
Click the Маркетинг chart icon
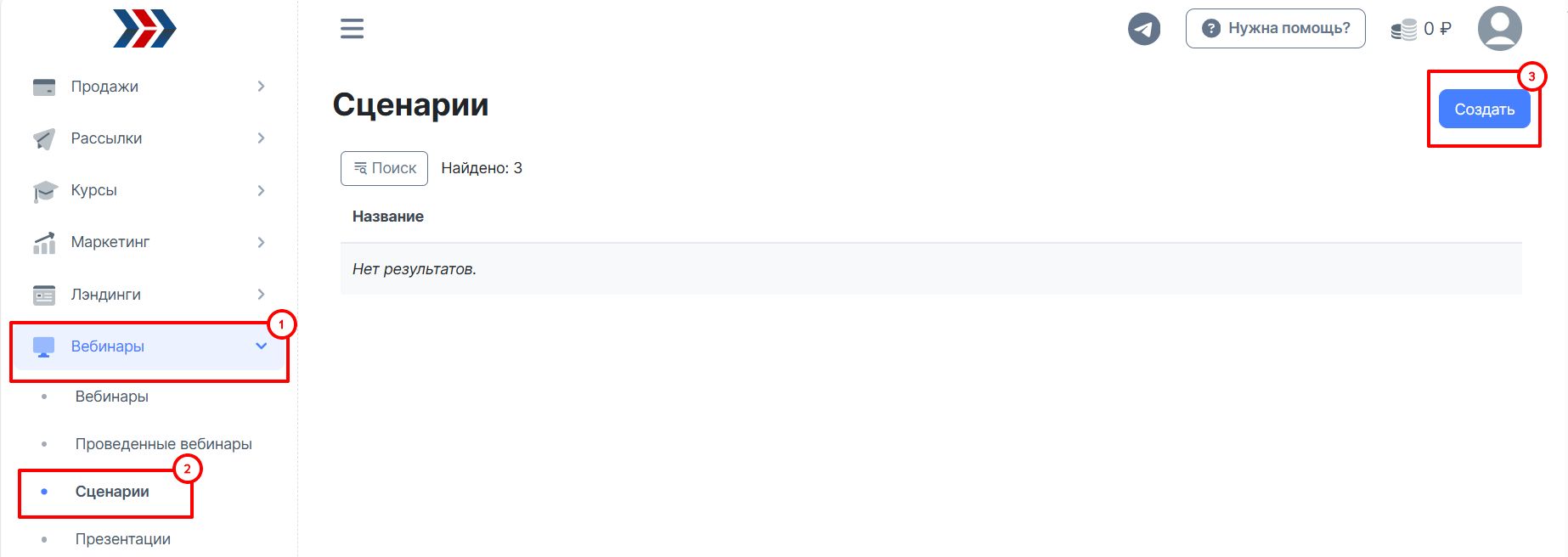click(44, 243)
